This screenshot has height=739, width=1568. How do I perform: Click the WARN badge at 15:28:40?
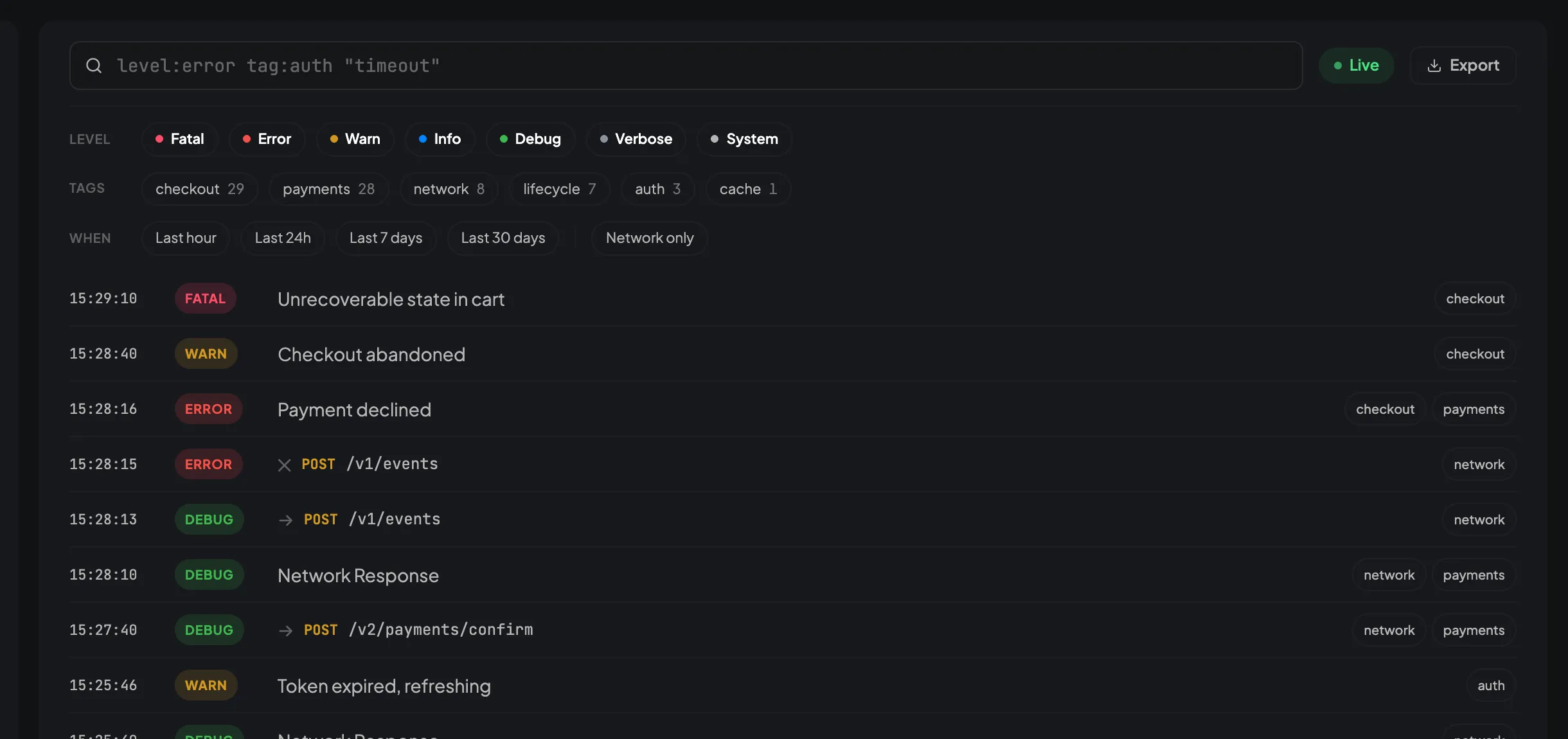click(x=206, y=354)
